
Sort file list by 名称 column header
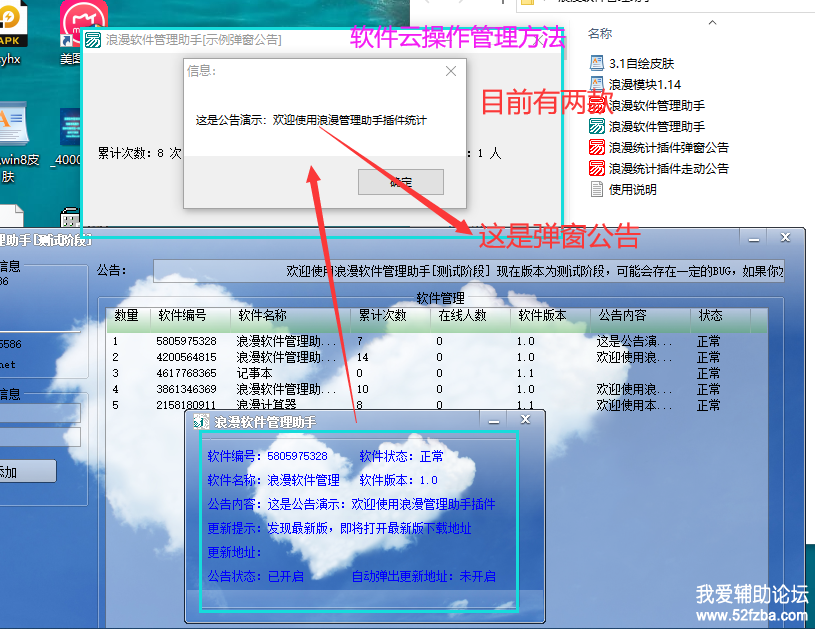[x=600, y=33]
